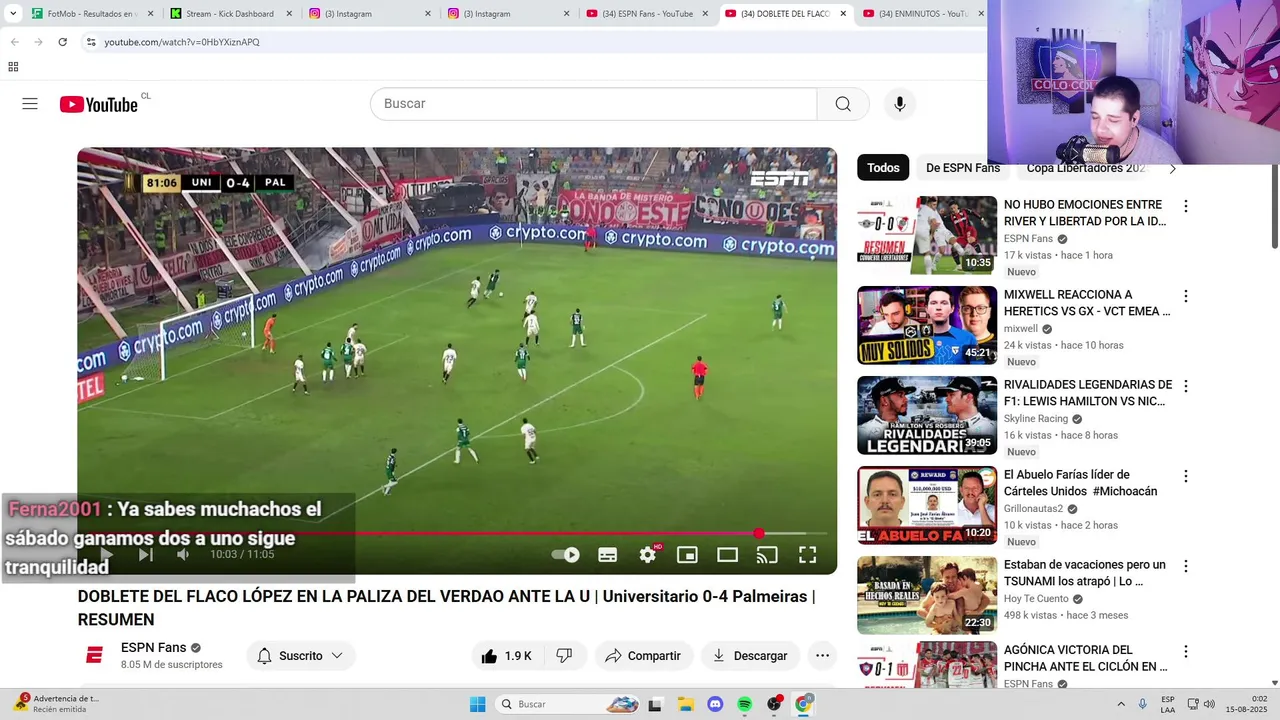
Task: Open the ESPN Fans channel avatar
Action: pos(94,656)
